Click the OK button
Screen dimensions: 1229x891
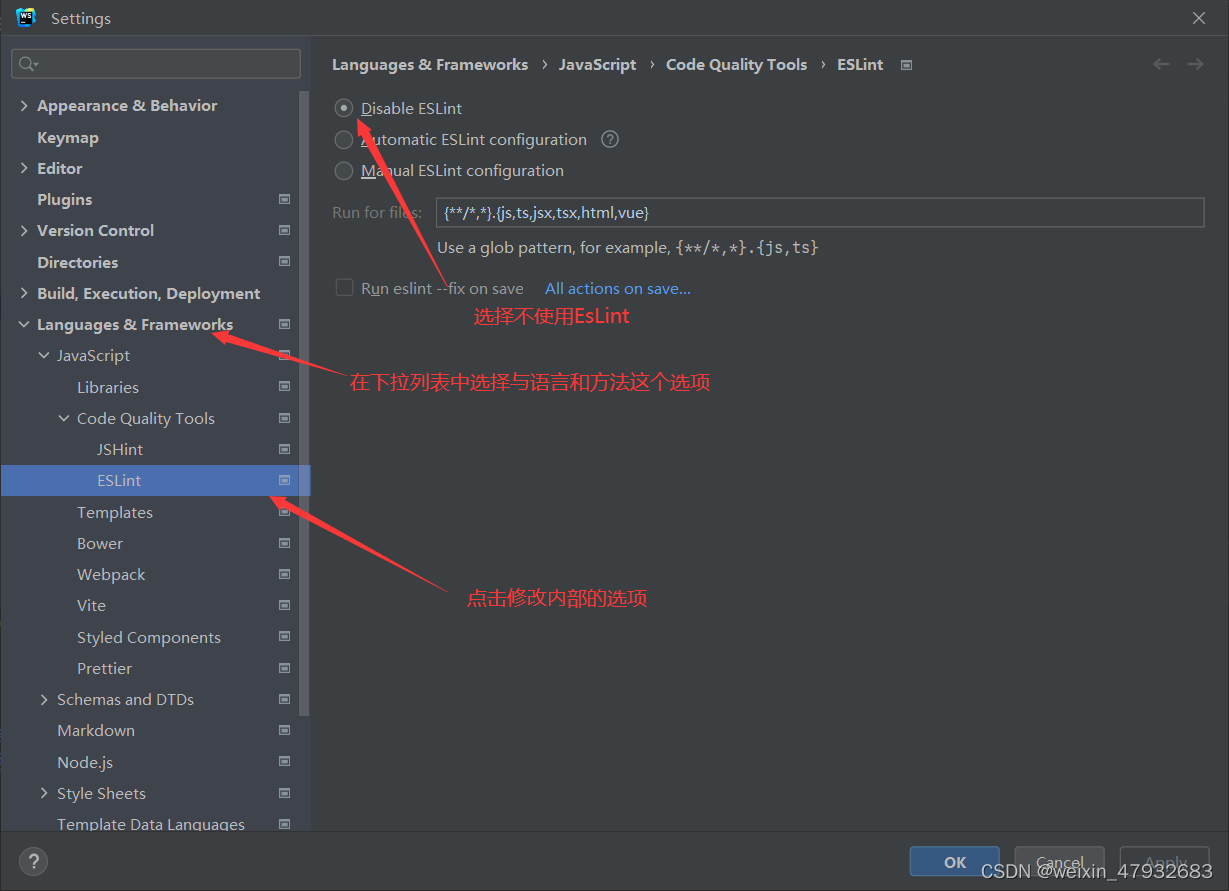coord(955,861)
